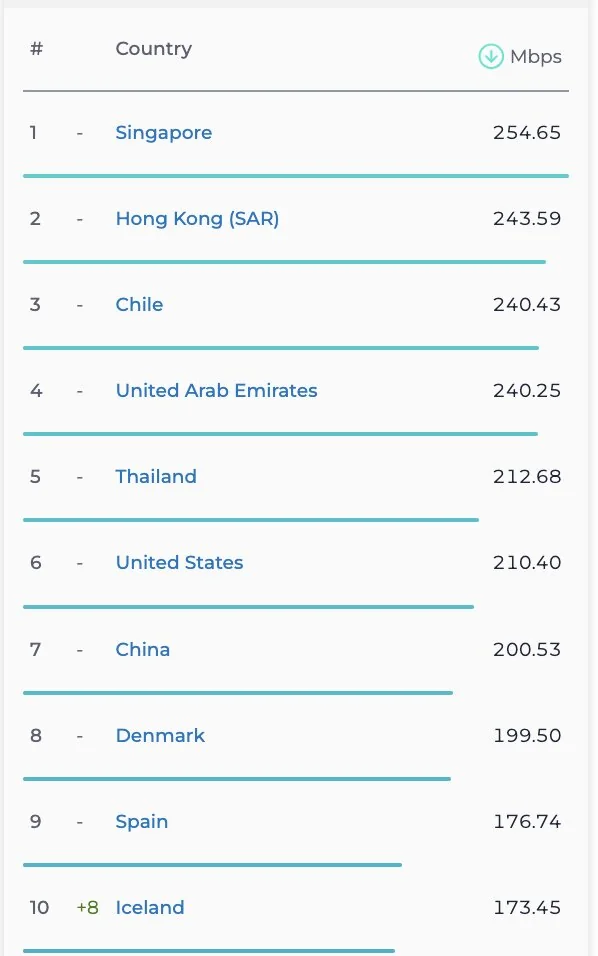The image size is (598, 956).
Task: Select Singapore's 254.65 speed value
Action: click(x=527, y=132)
